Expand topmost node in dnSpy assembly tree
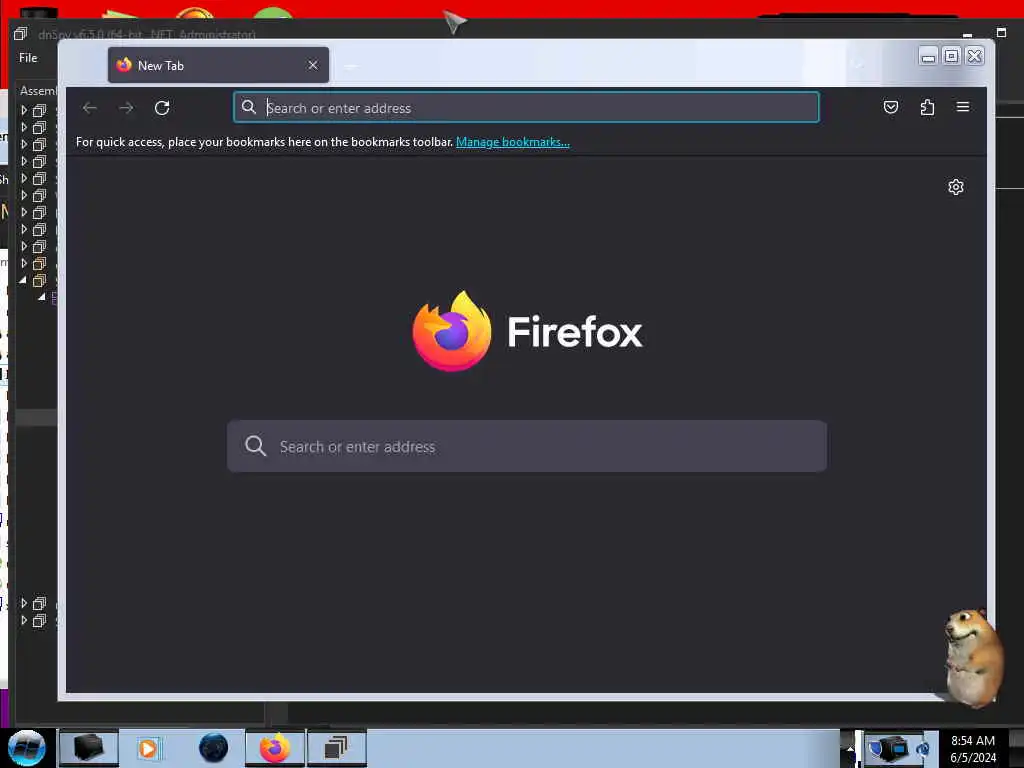1024x768 pixels. click(x=24, y=110)
